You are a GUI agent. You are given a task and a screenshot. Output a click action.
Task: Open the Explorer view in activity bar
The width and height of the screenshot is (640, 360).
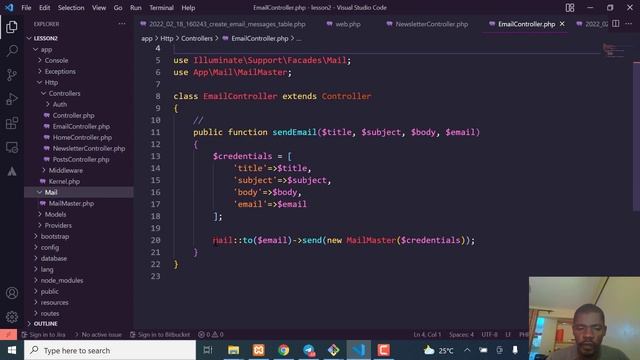tap(12, 27)
